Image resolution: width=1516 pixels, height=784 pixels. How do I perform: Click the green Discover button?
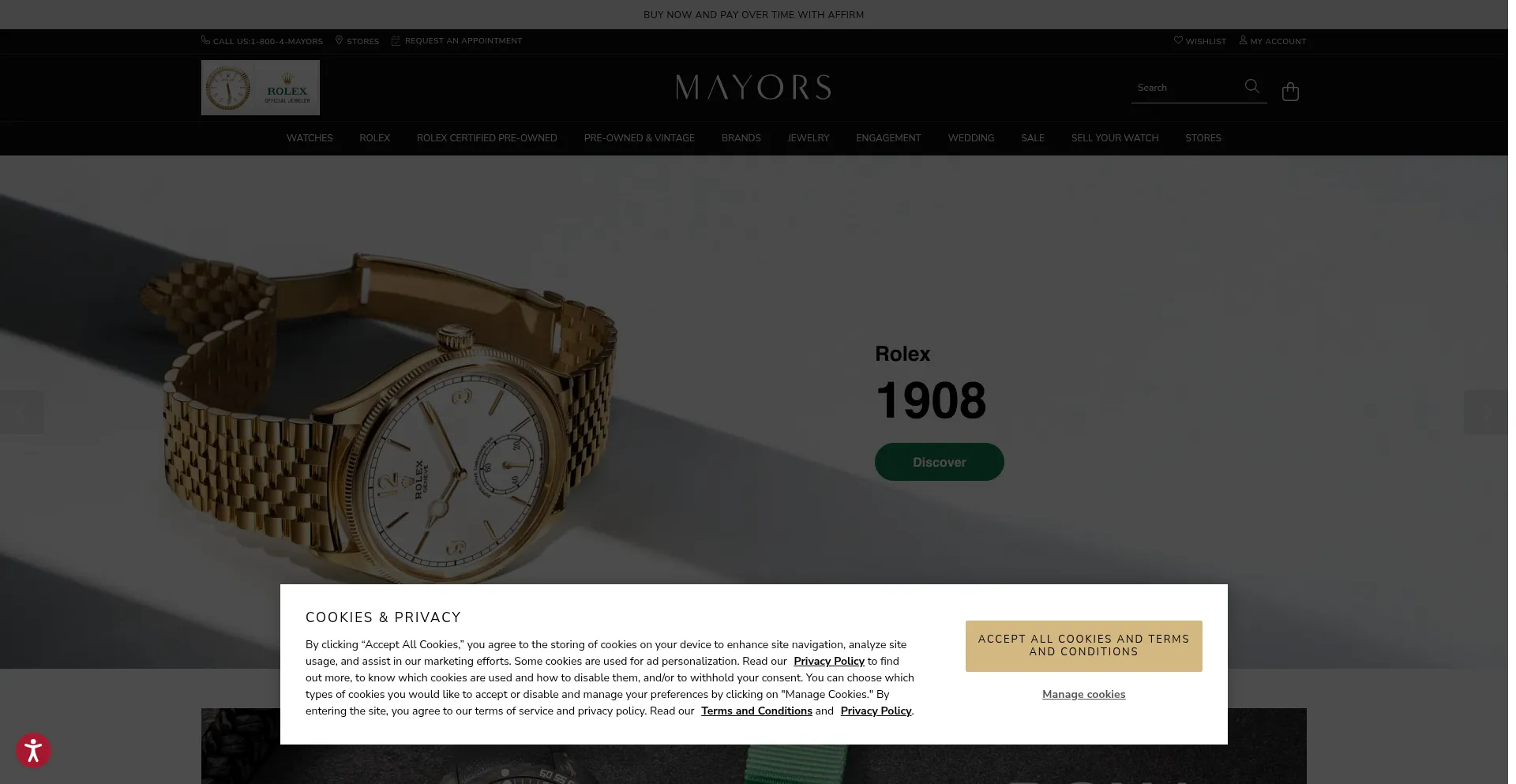939,462
